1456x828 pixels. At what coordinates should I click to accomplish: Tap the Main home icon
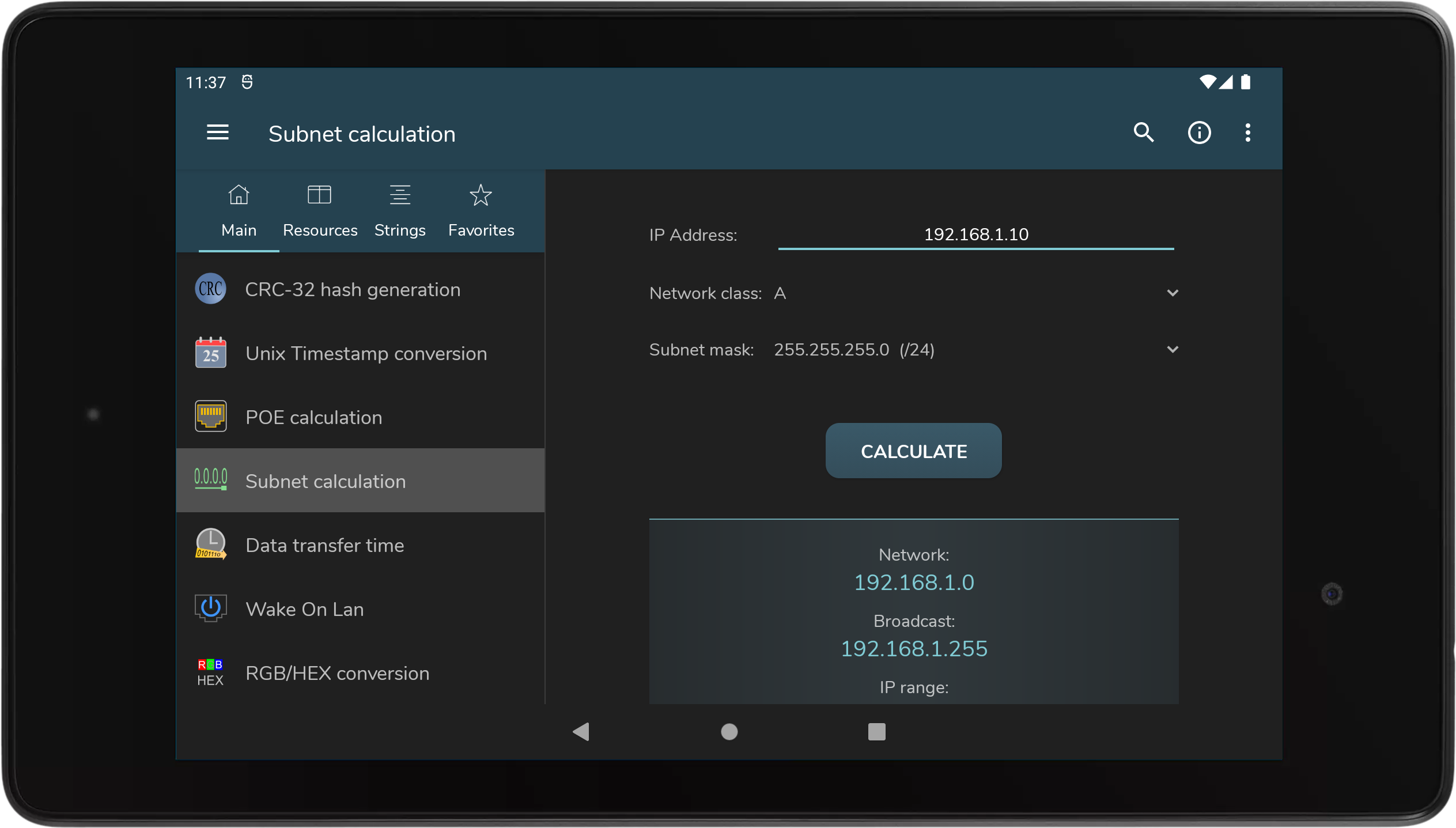pos(239,195)
